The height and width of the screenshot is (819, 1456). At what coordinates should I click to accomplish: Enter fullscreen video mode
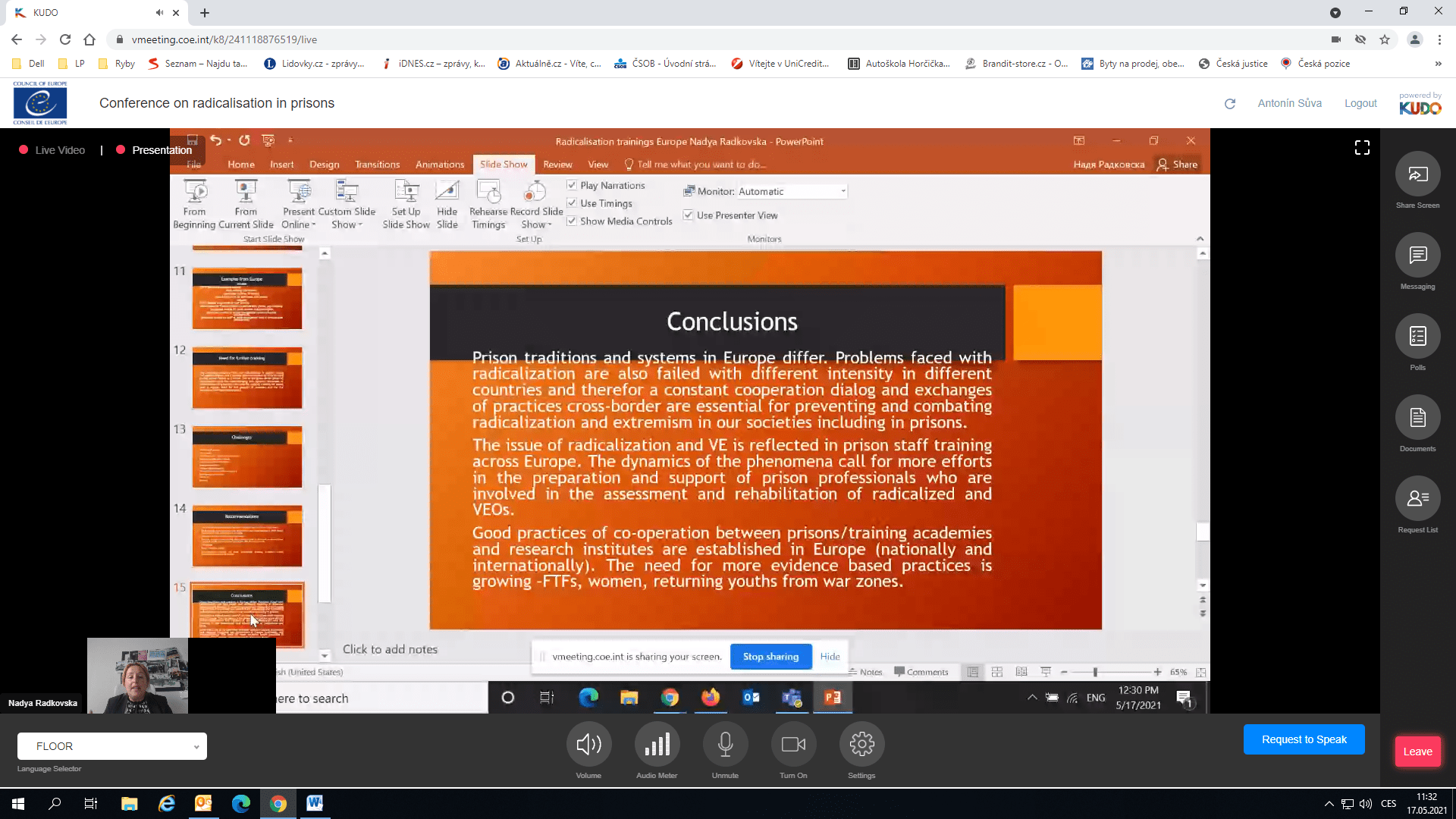pos(1362,148)
